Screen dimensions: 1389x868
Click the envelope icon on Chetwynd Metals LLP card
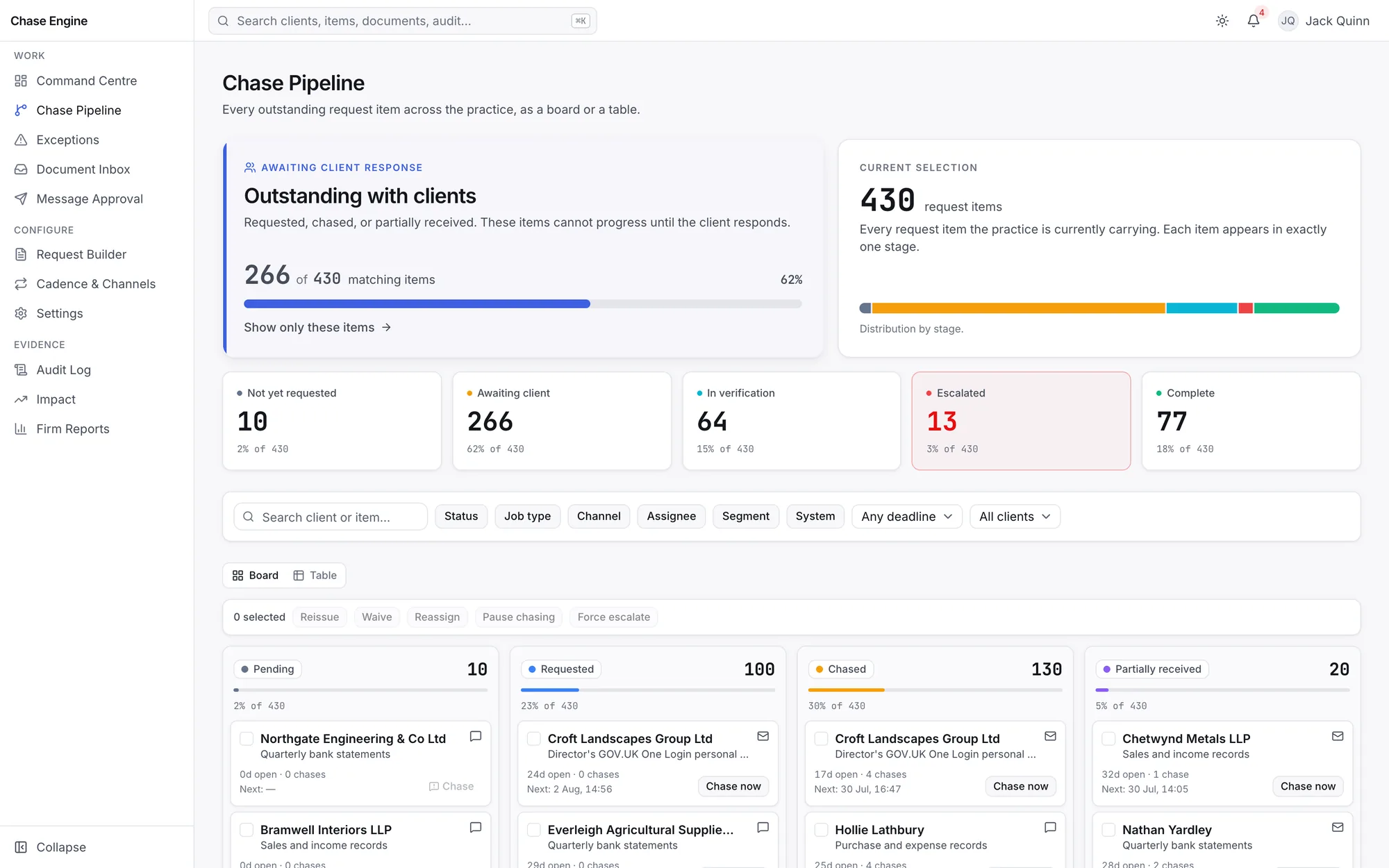[x=1338, y=736]
